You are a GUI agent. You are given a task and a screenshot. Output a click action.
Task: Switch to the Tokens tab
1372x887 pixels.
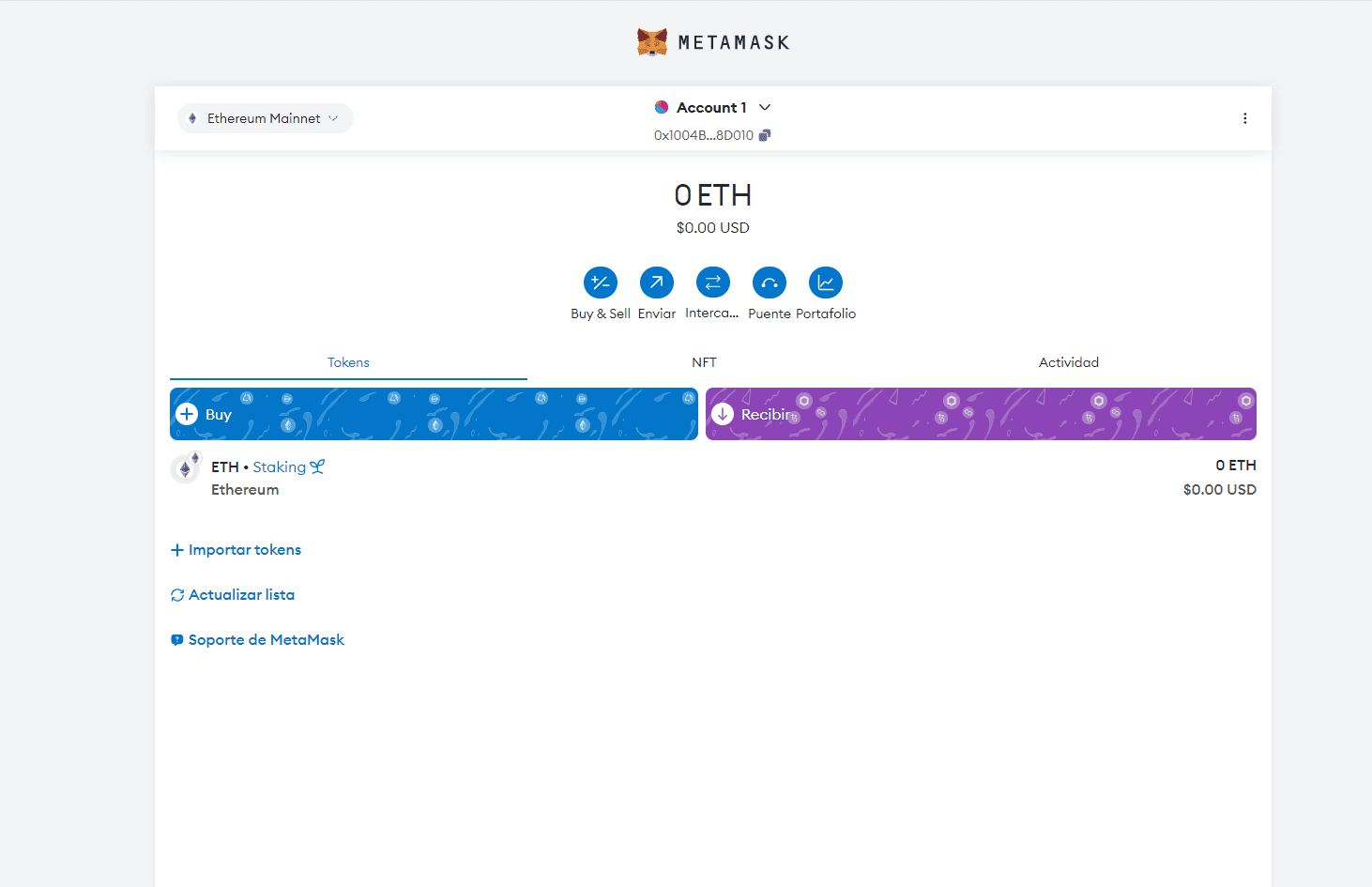pyautogui.click(x=348, y=362)
